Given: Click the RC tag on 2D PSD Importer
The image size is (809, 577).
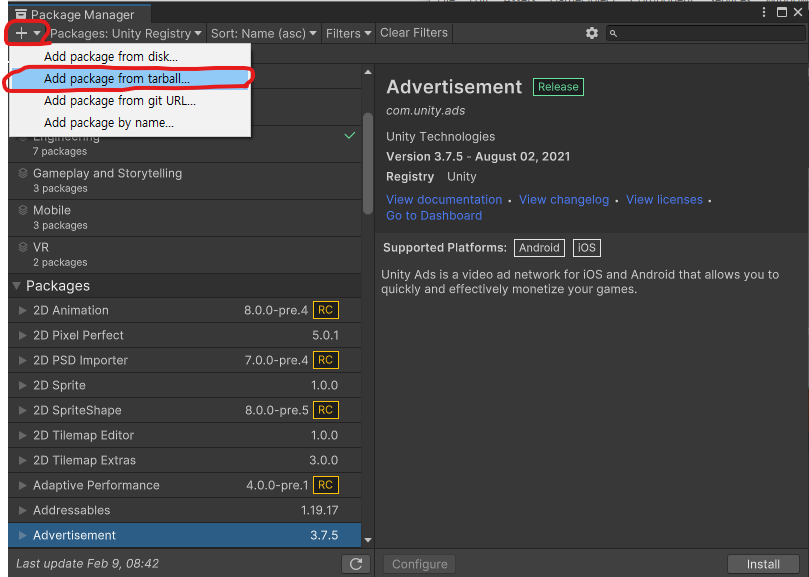Looking at the screenshot, I should (x=326, y=360).
